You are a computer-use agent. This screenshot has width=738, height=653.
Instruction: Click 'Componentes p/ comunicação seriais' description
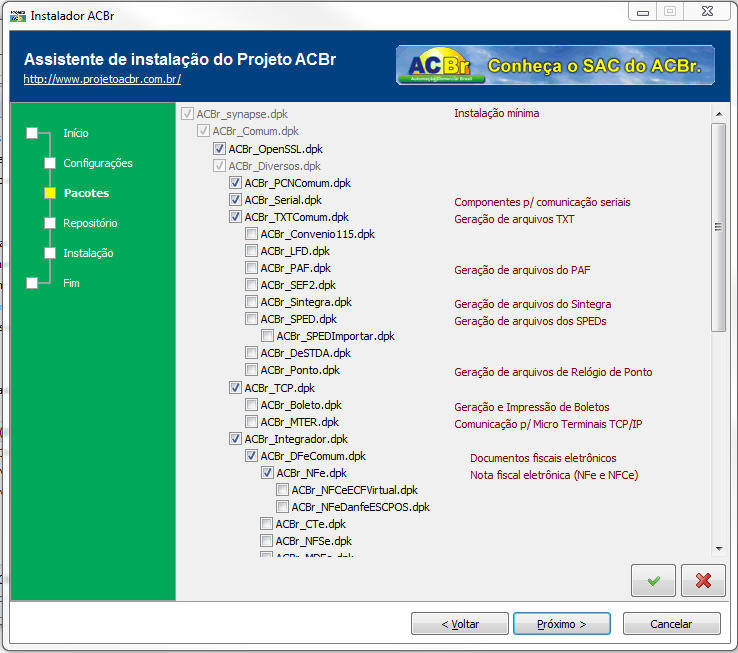542,202
